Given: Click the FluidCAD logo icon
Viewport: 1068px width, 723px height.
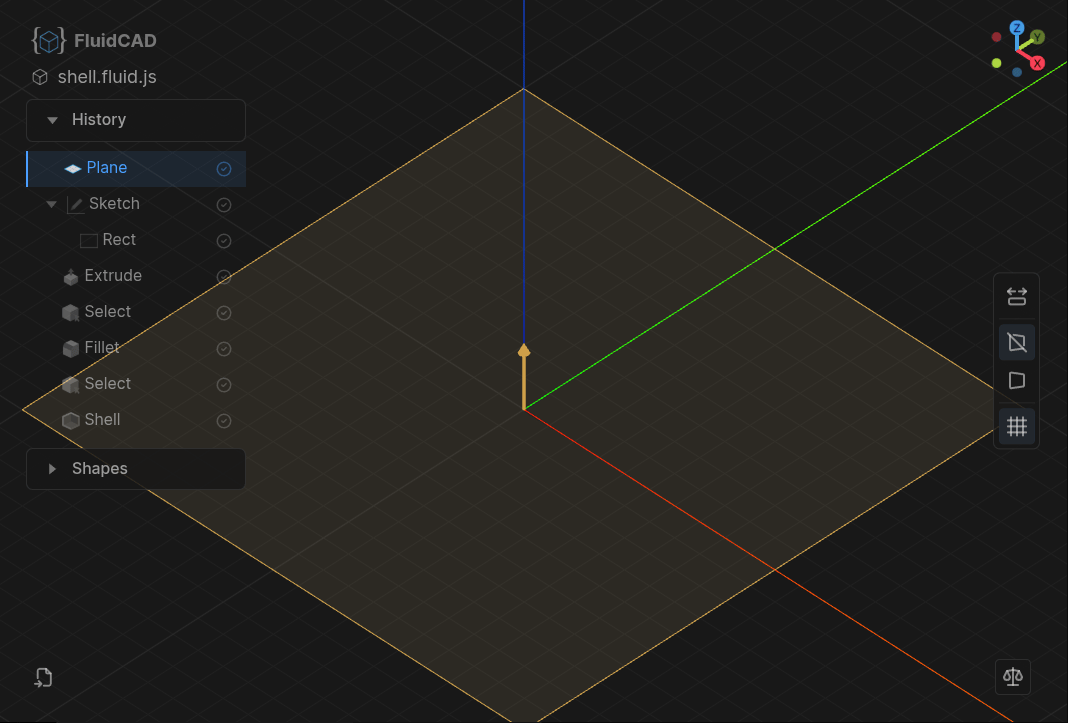Looking at the screenshot, I should [x=48, y=41].
